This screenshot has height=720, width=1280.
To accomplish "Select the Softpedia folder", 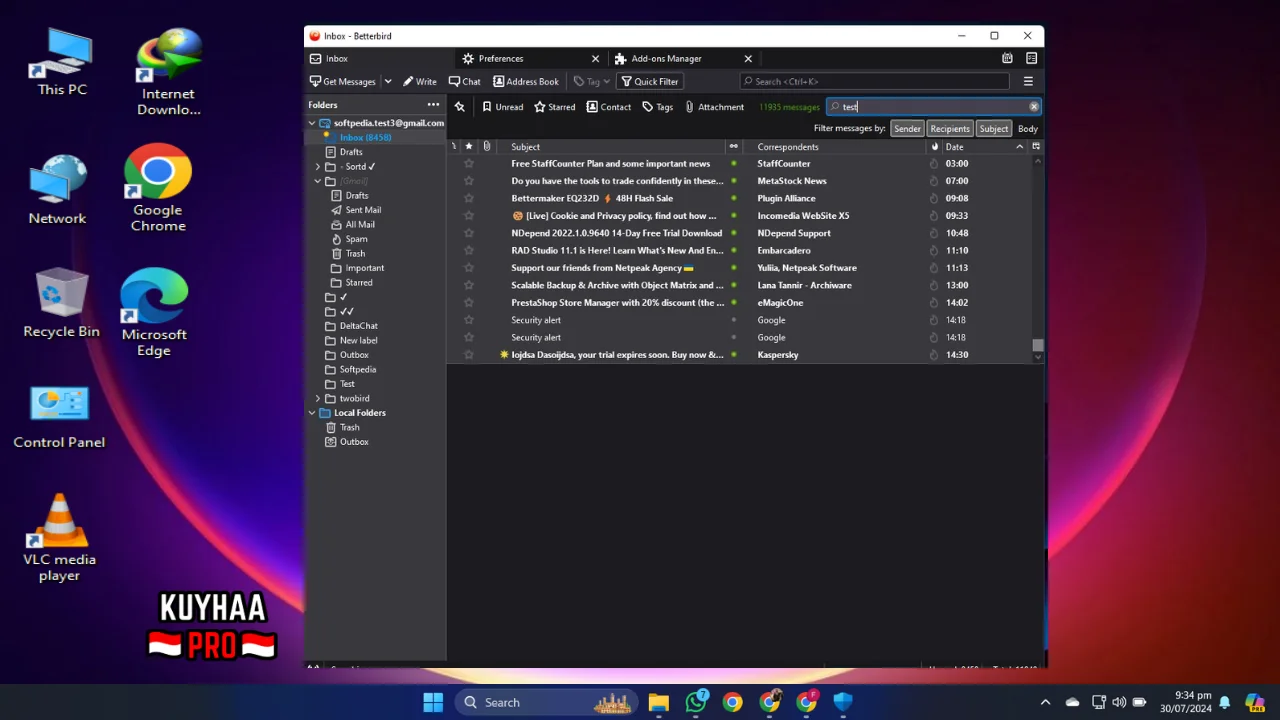I will [x=358, y=370].
